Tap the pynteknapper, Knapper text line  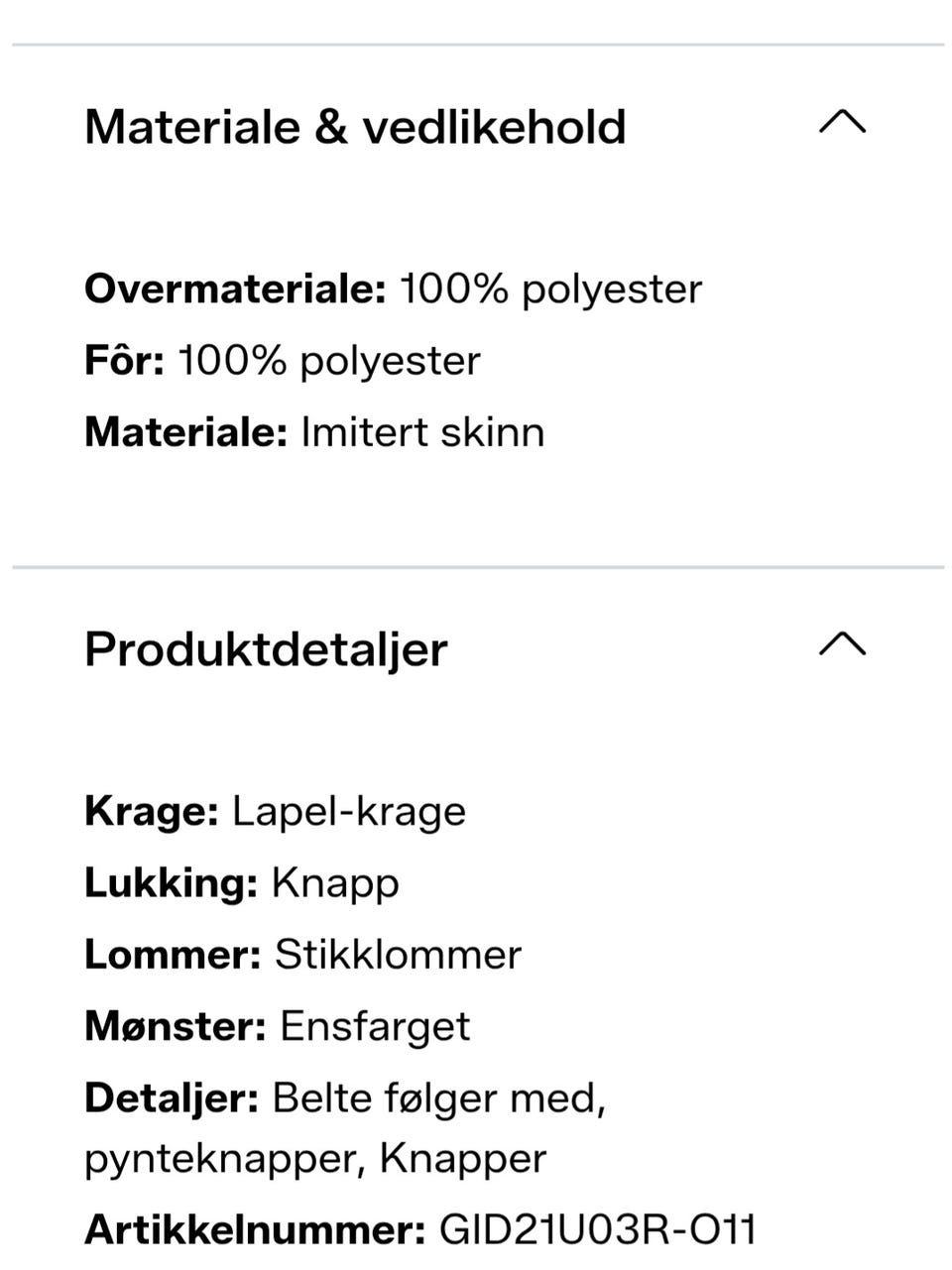(315, 1158)
